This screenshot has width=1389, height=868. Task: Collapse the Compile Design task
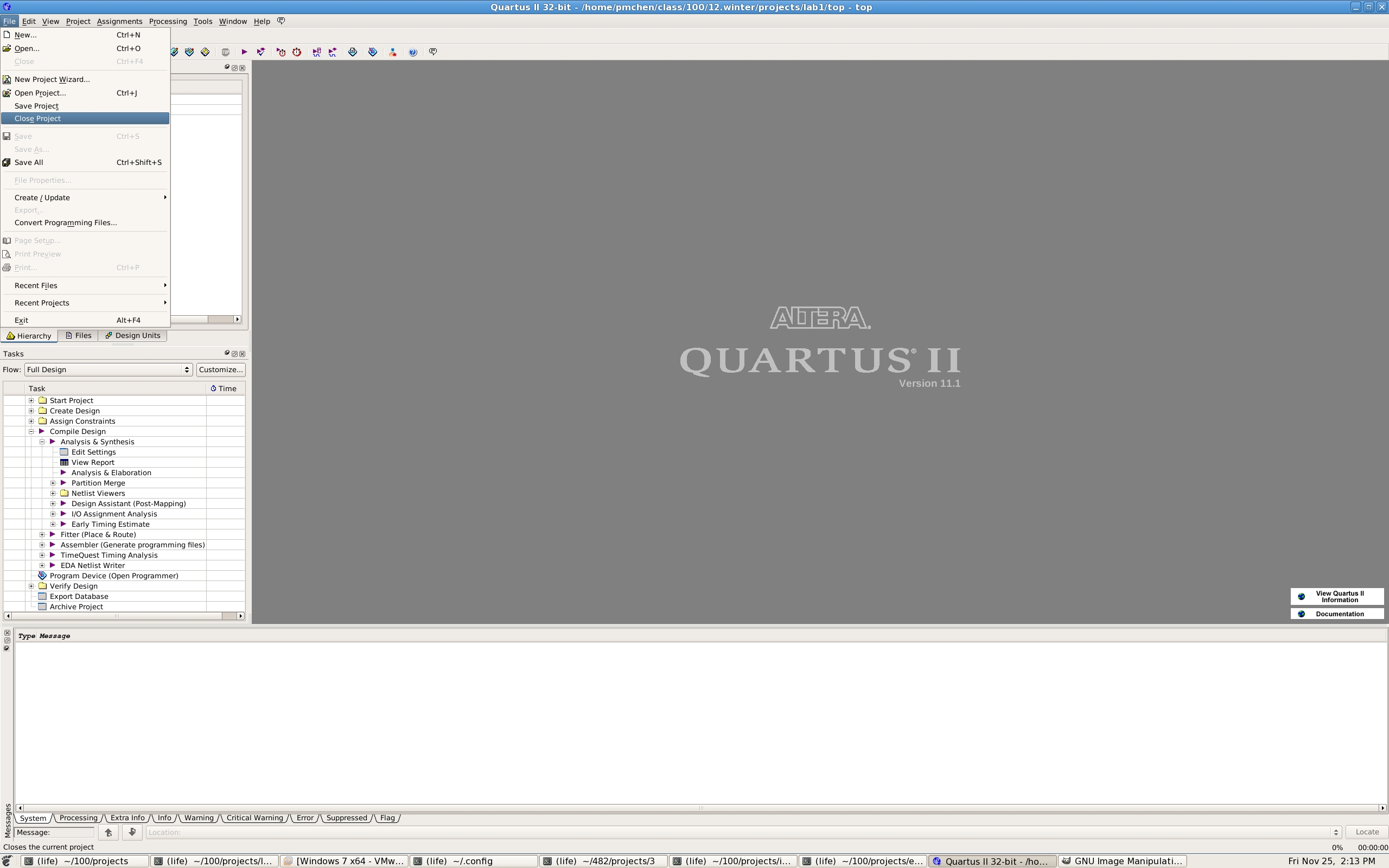(31, 431)
